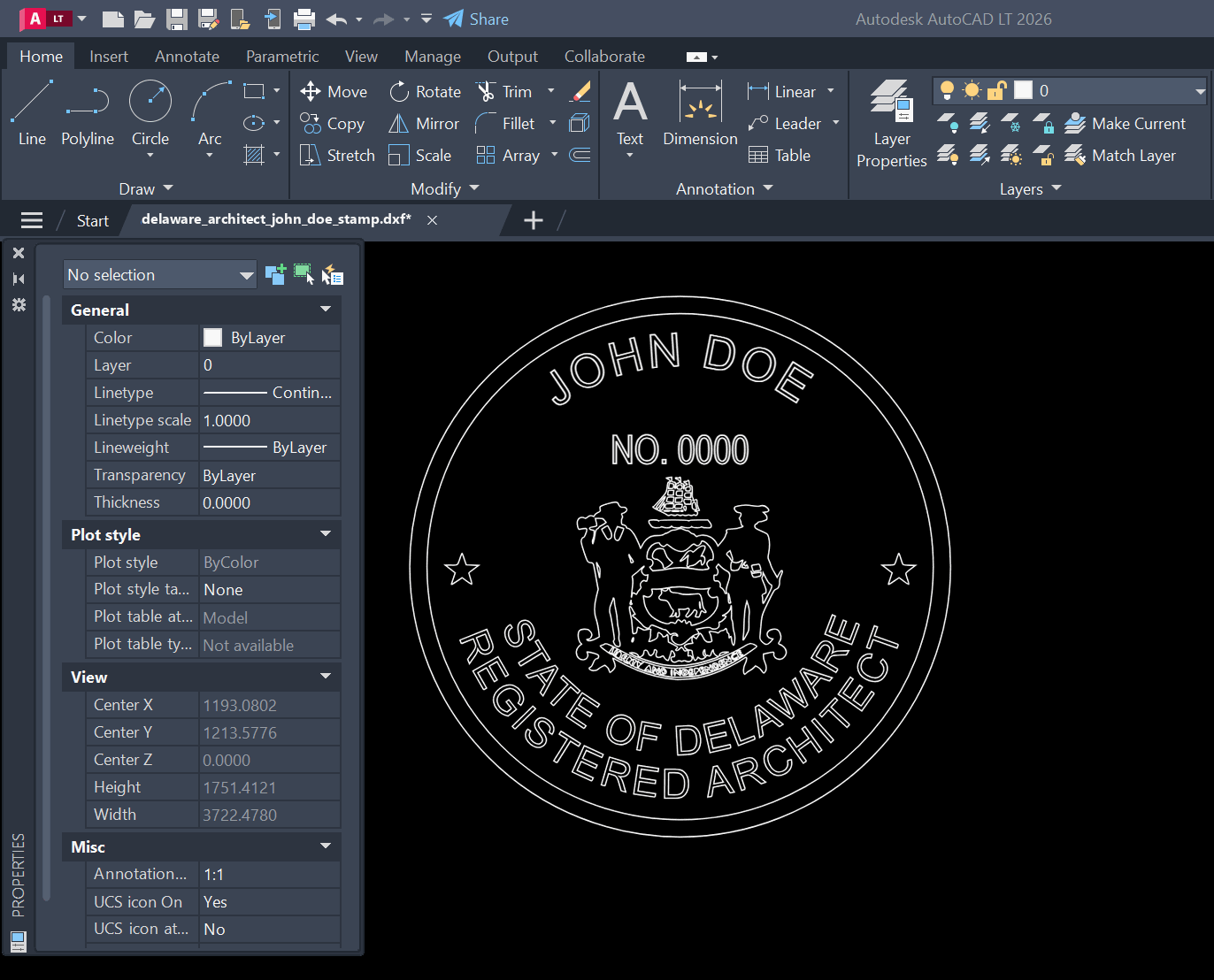1214x980 pixels.
Task: Collapse the Plot style section
Action: (x=326, y=534)
